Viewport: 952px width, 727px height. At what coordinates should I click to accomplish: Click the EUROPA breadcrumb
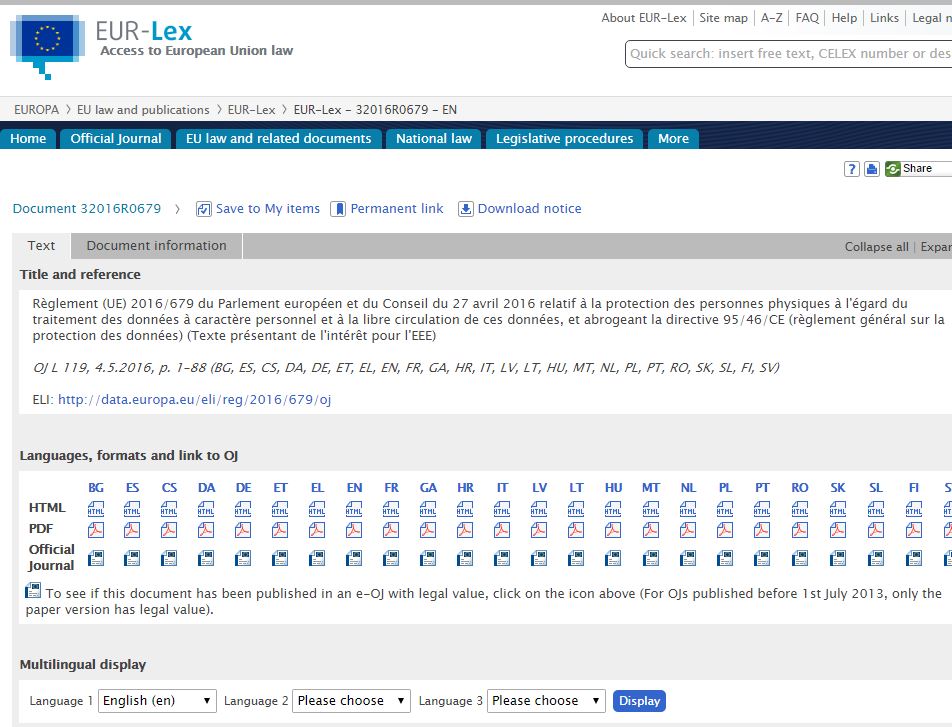pyautogui.click(x=36, y=110)
